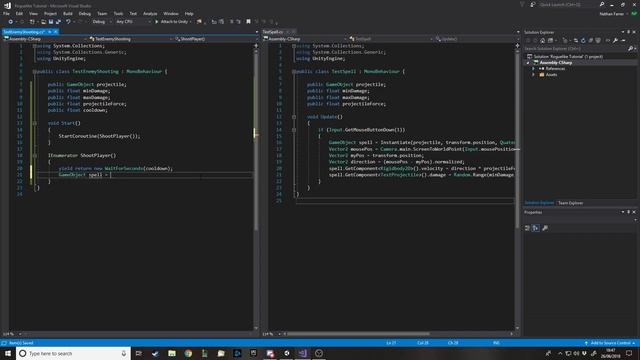Open the Tools menu
640x360 pixels.
118,13
